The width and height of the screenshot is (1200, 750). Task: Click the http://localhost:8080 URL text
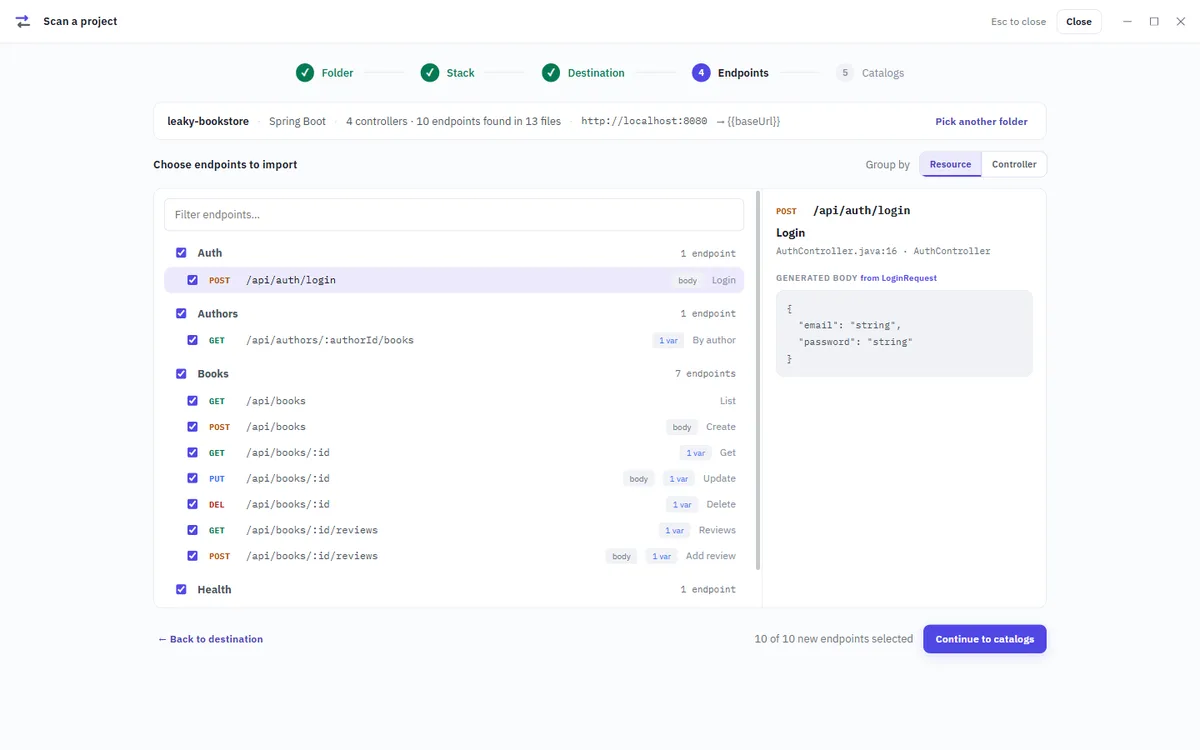coord(644,121)
